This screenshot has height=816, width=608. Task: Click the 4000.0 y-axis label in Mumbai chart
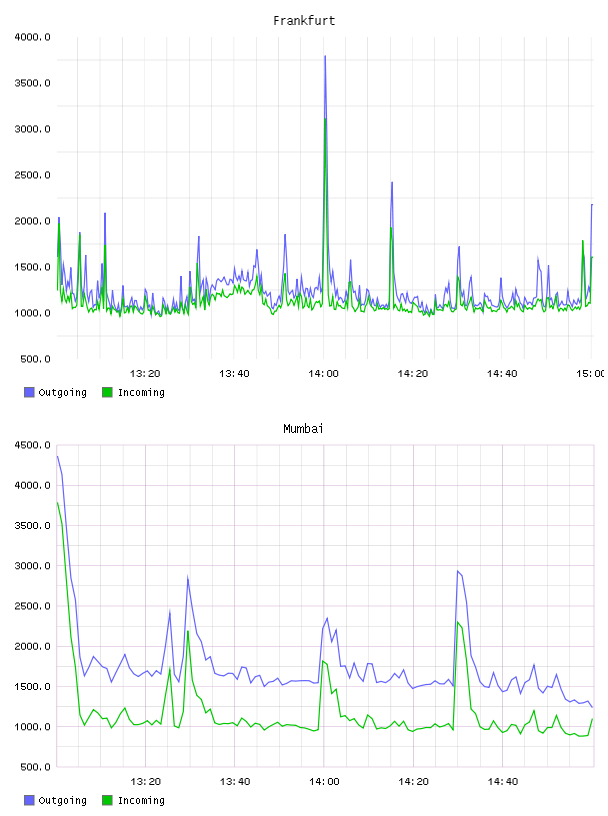32,486
